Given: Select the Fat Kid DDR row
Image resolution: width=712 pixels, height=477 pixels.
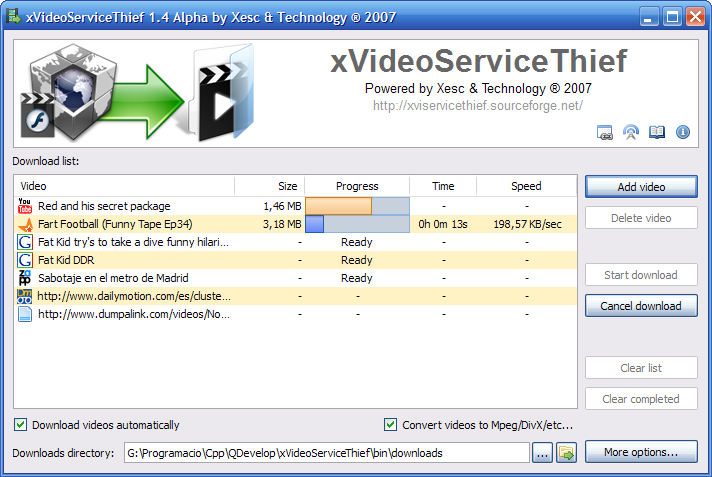Looking at the screenshot, I should pyautogui.click(x=295, y=260).
